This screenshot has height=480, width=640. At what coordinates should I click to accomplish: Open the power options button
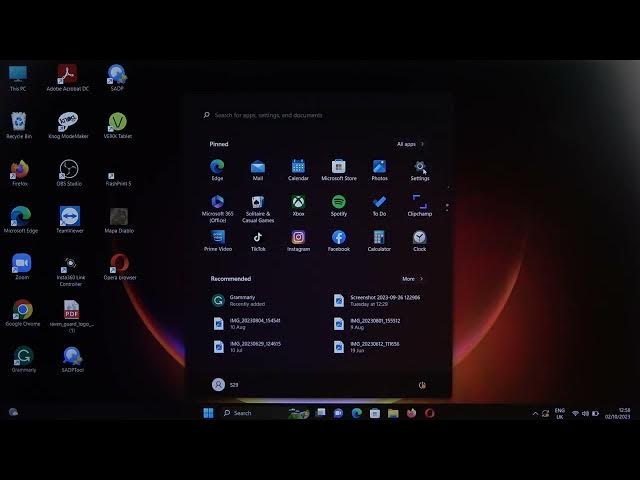click(x=422, y=385)
